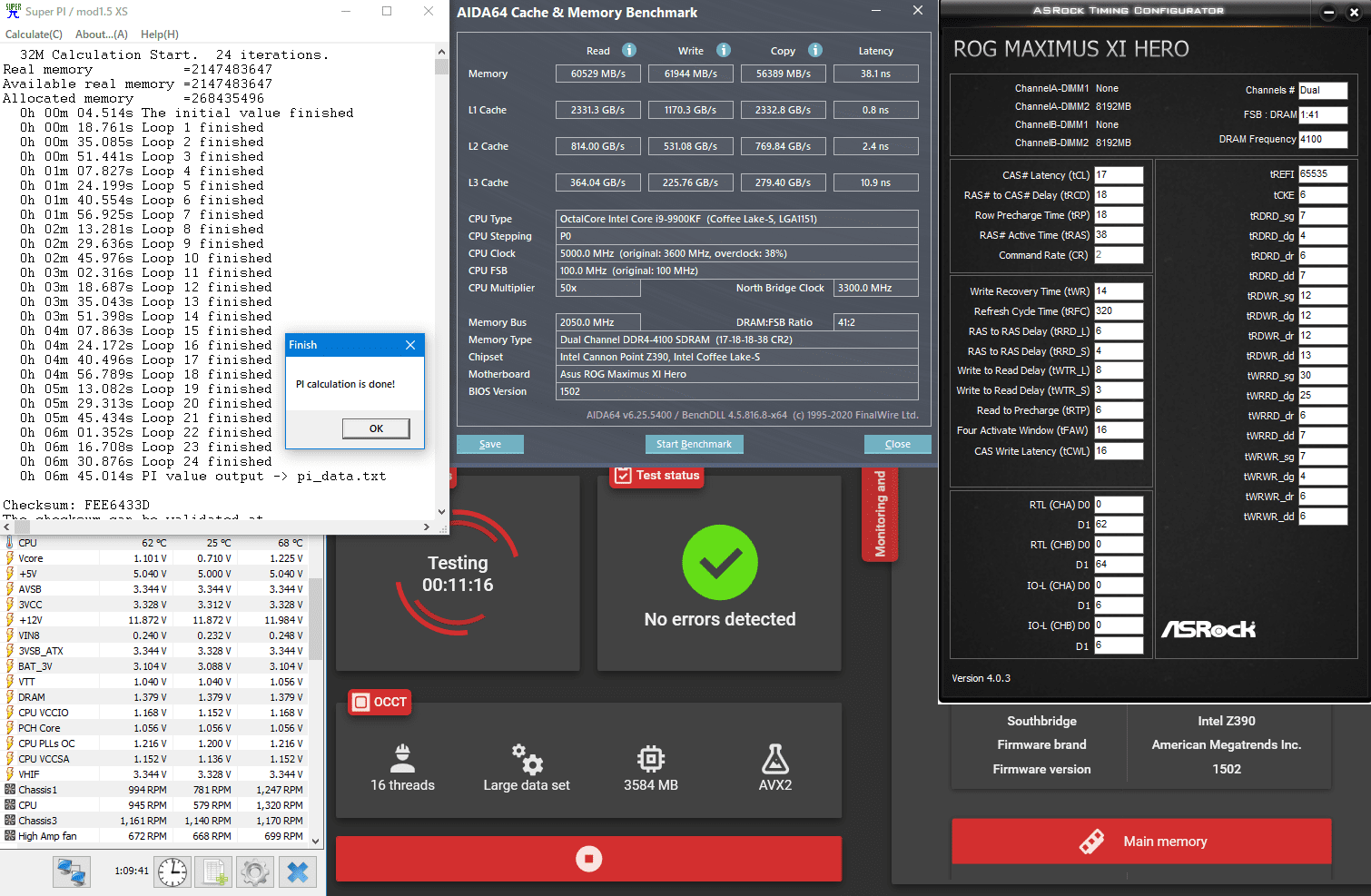Click the OCCT logo badge
Image resolution: width=1371 pixels, height=896 pixels.
click(380, 702)
